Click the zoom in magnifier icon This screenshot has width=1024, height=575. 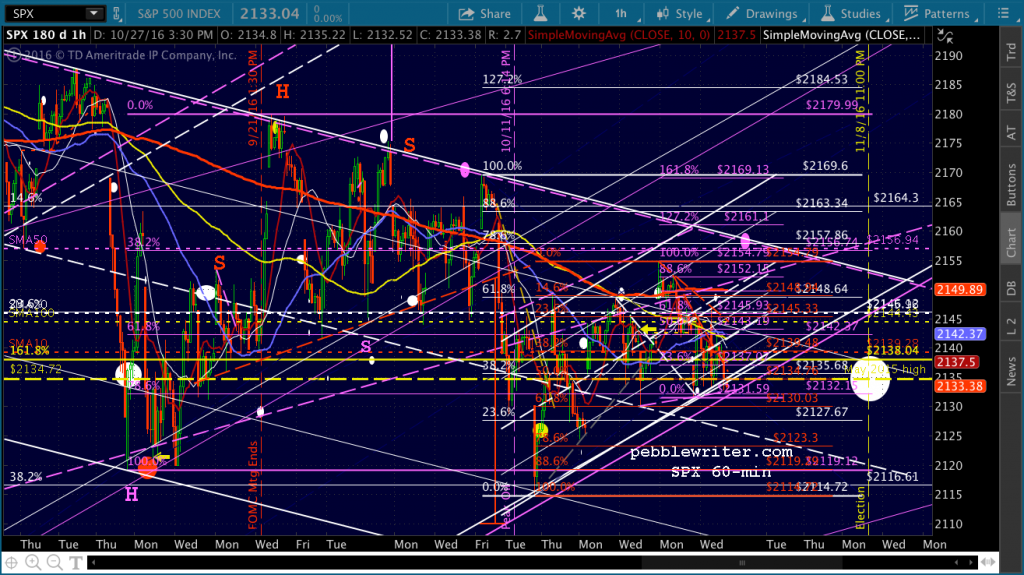[x=33, y=562]
